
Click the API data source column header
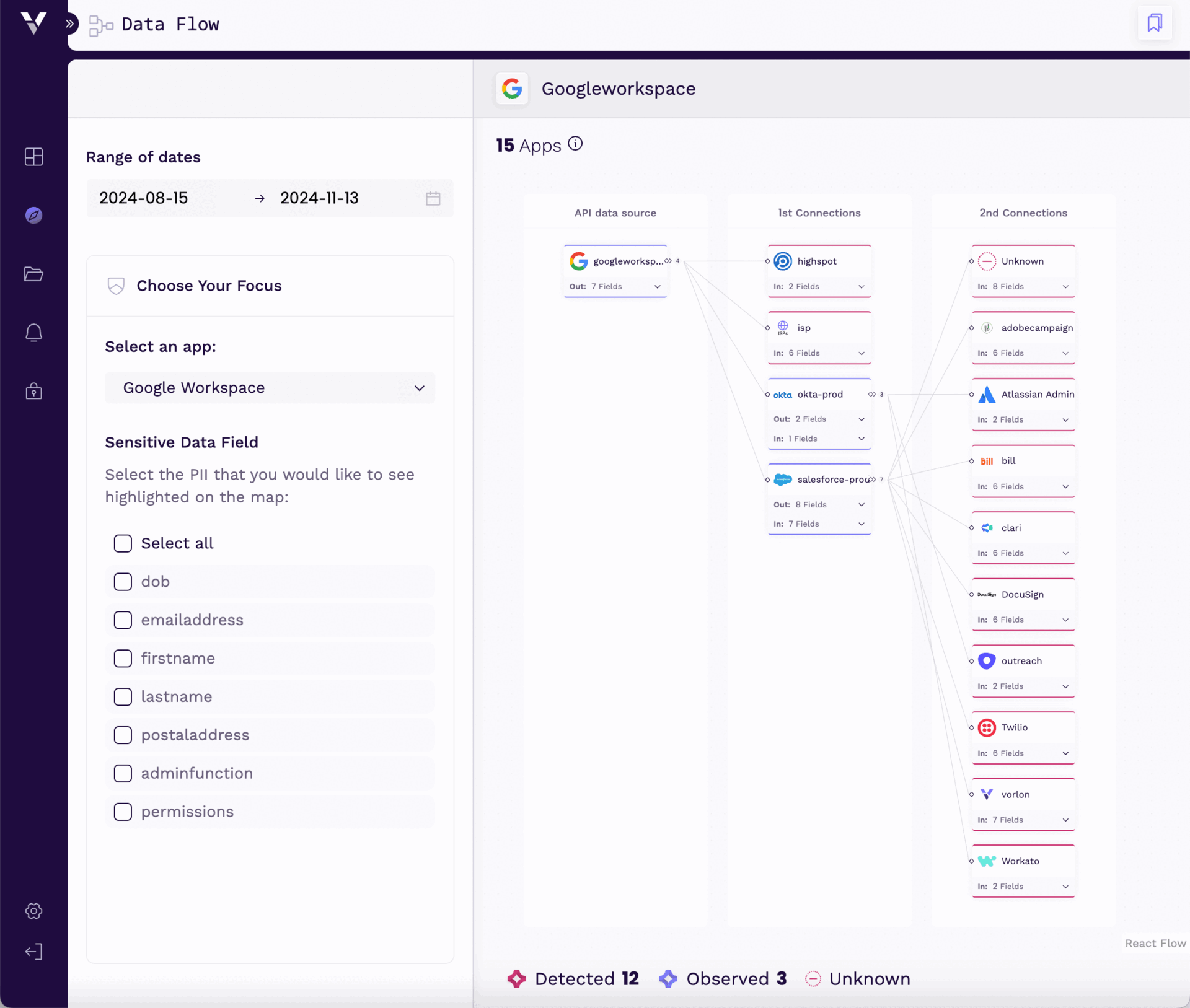(615, 213)
